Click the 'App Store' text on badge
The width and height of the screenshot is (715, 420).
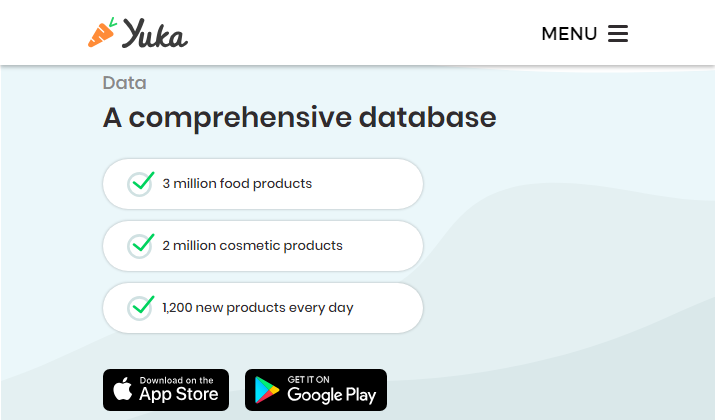(179, 394)
